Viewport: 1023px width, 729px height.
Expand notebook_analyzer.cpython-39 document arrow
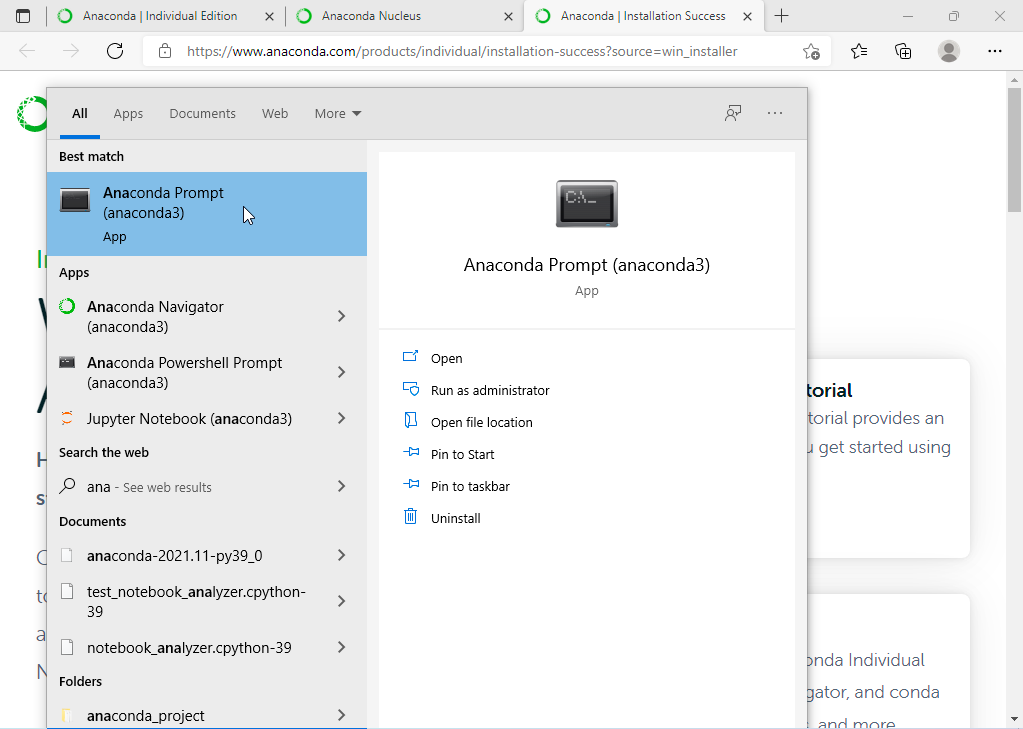341,647
